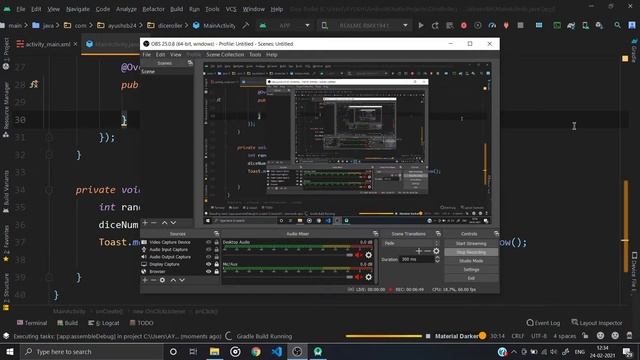
Task: Adjust Mic/Aux volume slider
Action: 288,277
